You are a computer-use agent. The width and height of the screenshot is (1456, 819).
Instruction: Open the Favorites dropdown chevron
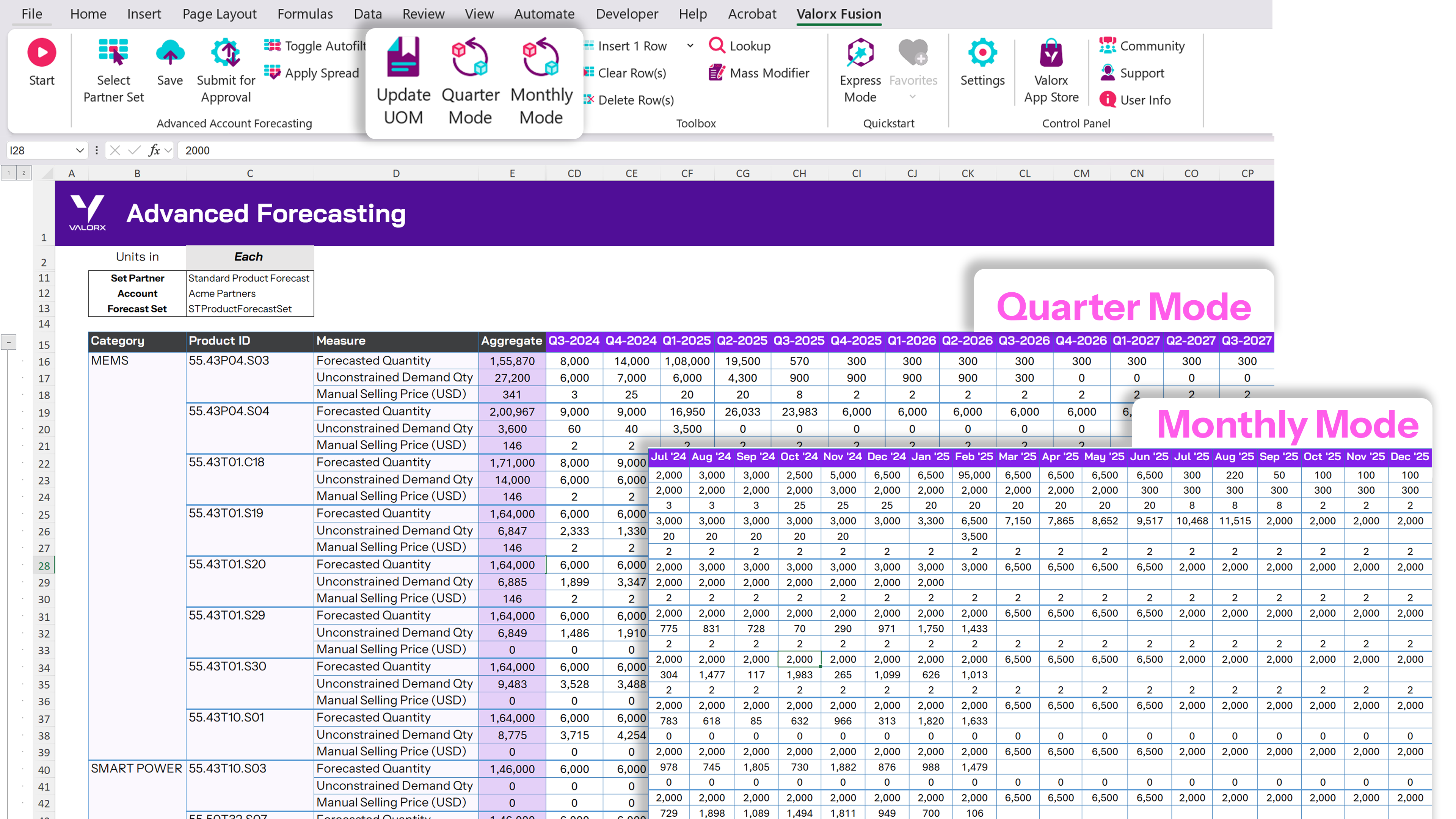click(912, 97)
